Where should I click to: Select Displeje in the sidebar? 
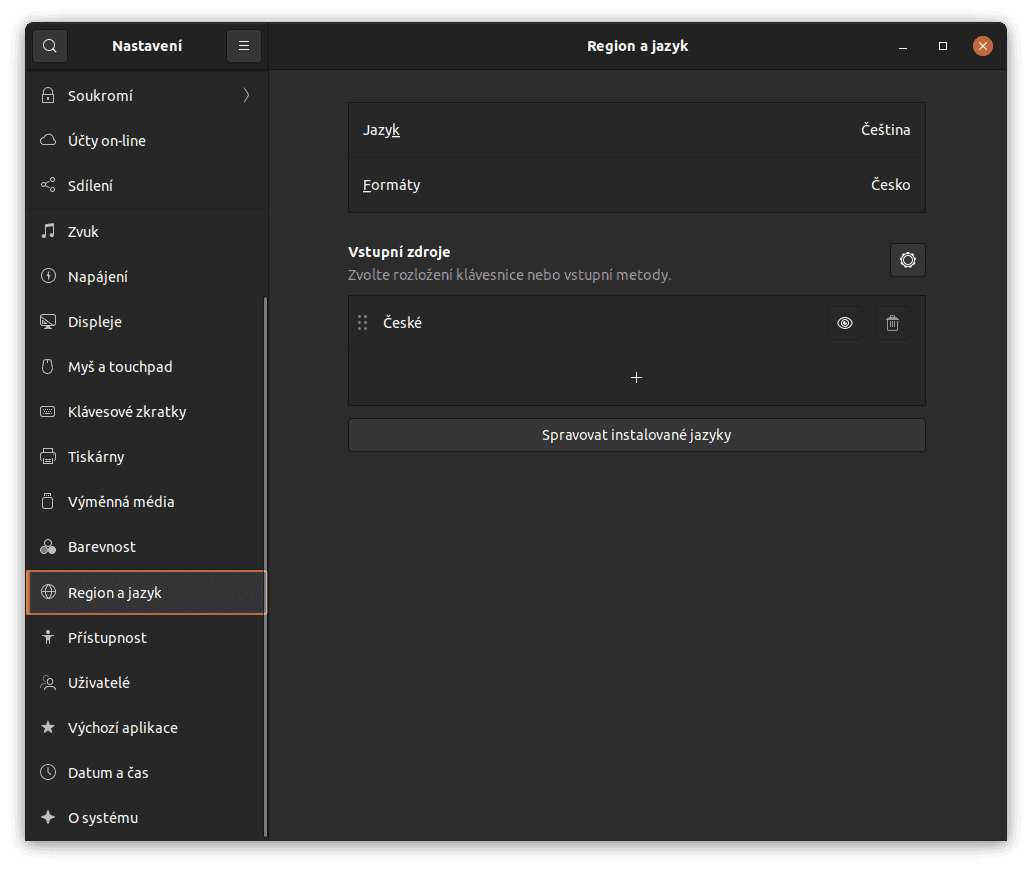click(95, 322)
